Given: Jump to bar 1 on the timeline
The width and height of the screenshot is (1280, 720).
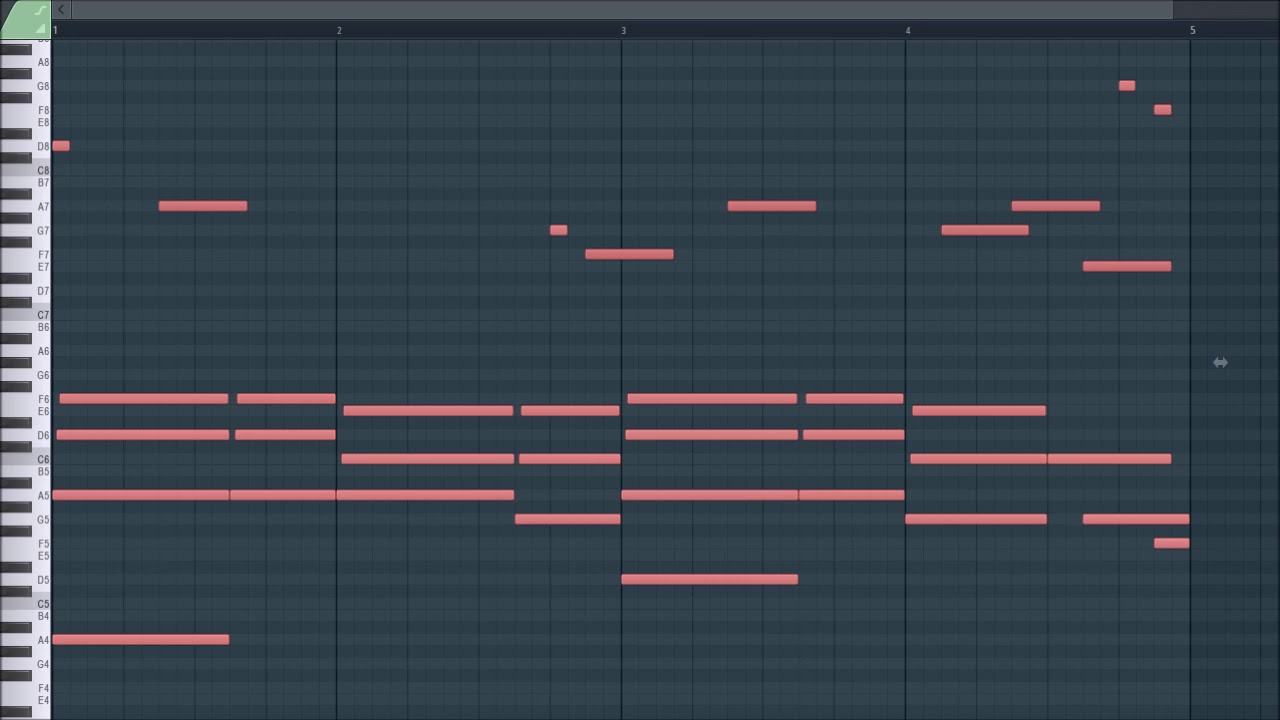Looking at the screenshot, I should coord(56,31).
